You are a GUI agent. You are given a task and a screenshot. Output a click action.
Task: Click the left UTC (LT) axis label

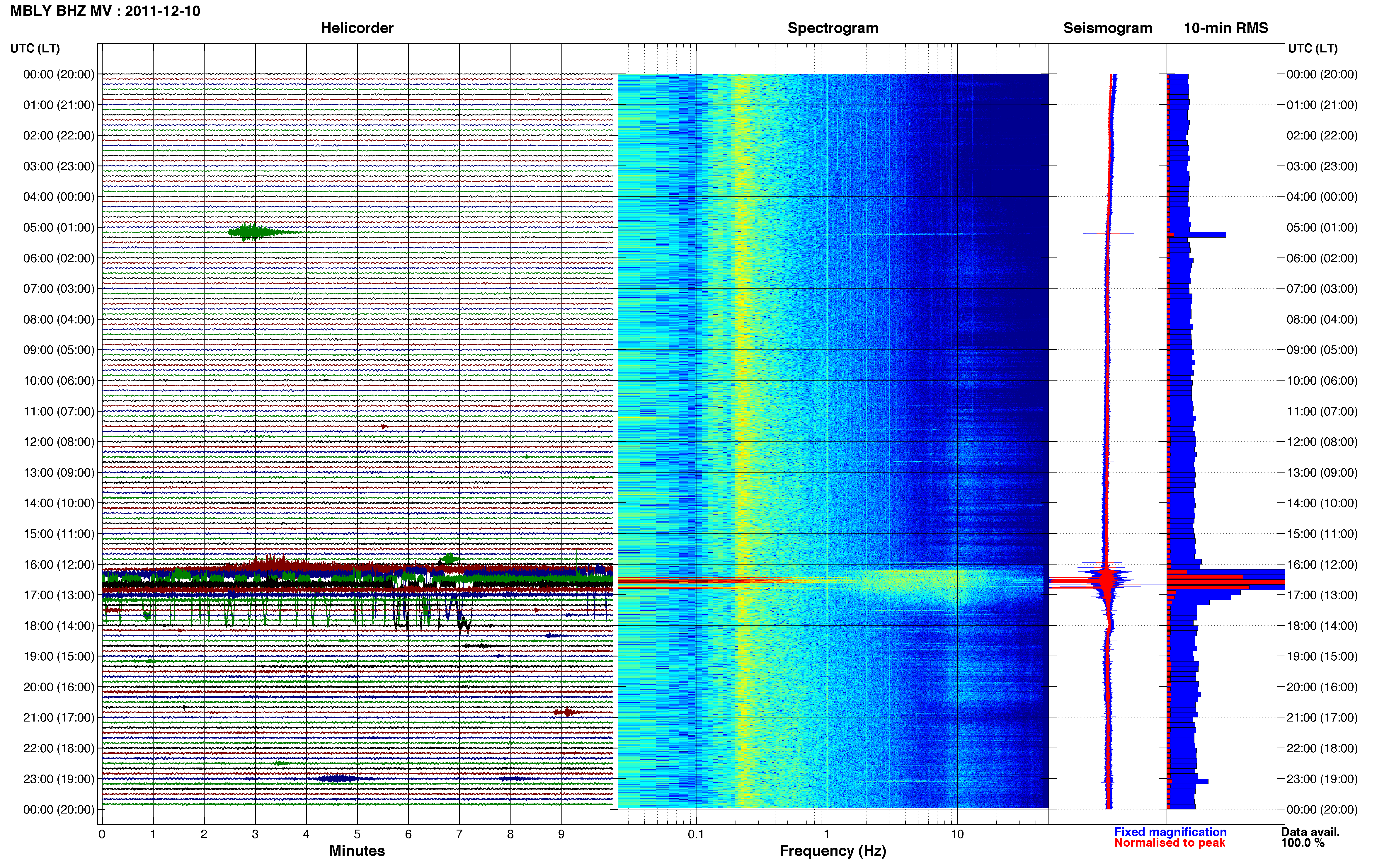tap(35, 48)
